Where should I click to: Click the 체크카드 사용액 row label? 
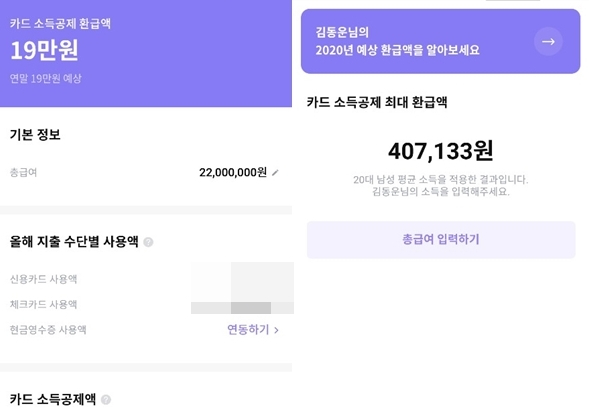[44, 304]
